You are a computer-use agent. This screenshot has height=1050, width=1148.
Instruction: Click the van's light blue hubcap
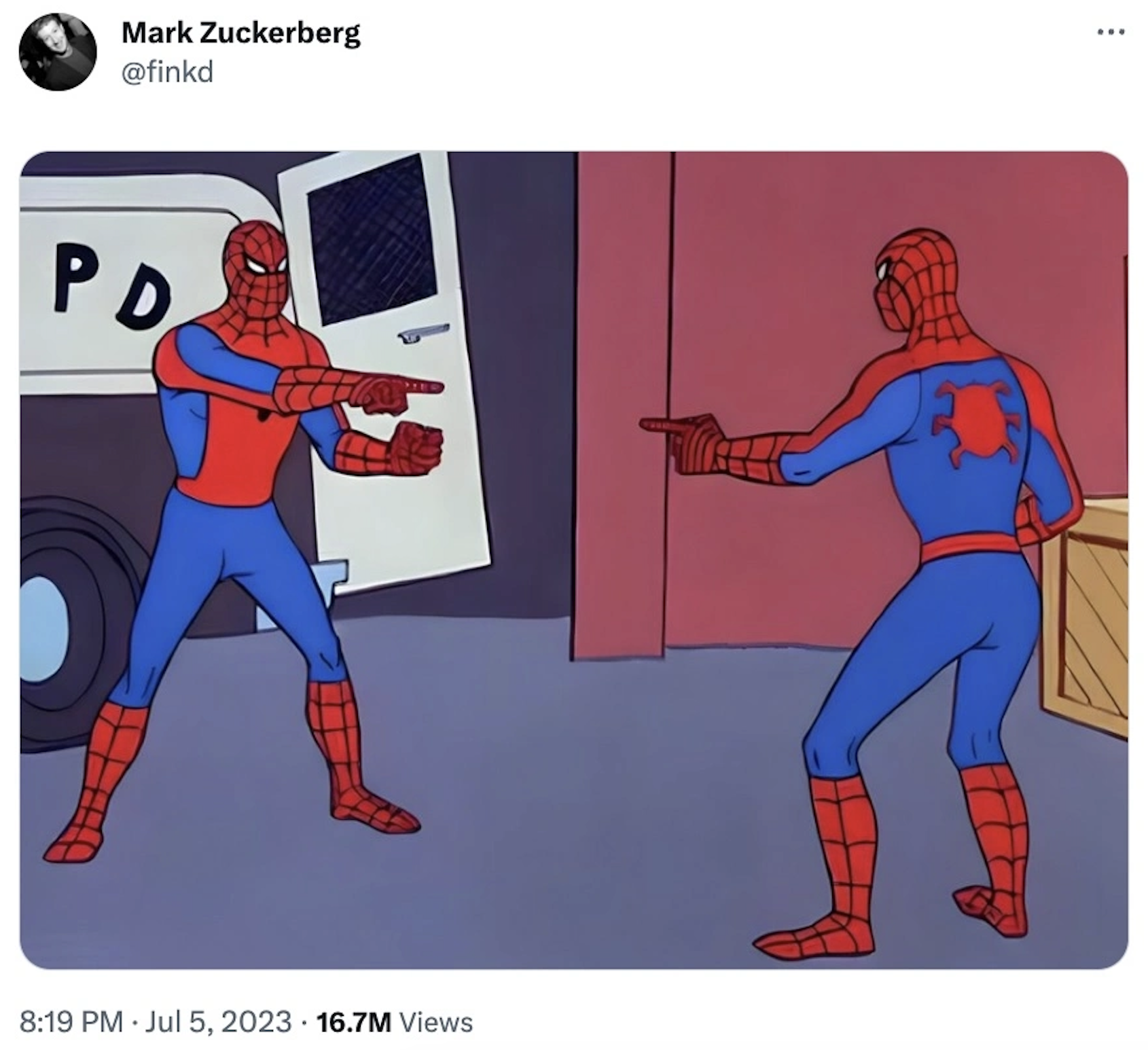click(x=42, y=628)
